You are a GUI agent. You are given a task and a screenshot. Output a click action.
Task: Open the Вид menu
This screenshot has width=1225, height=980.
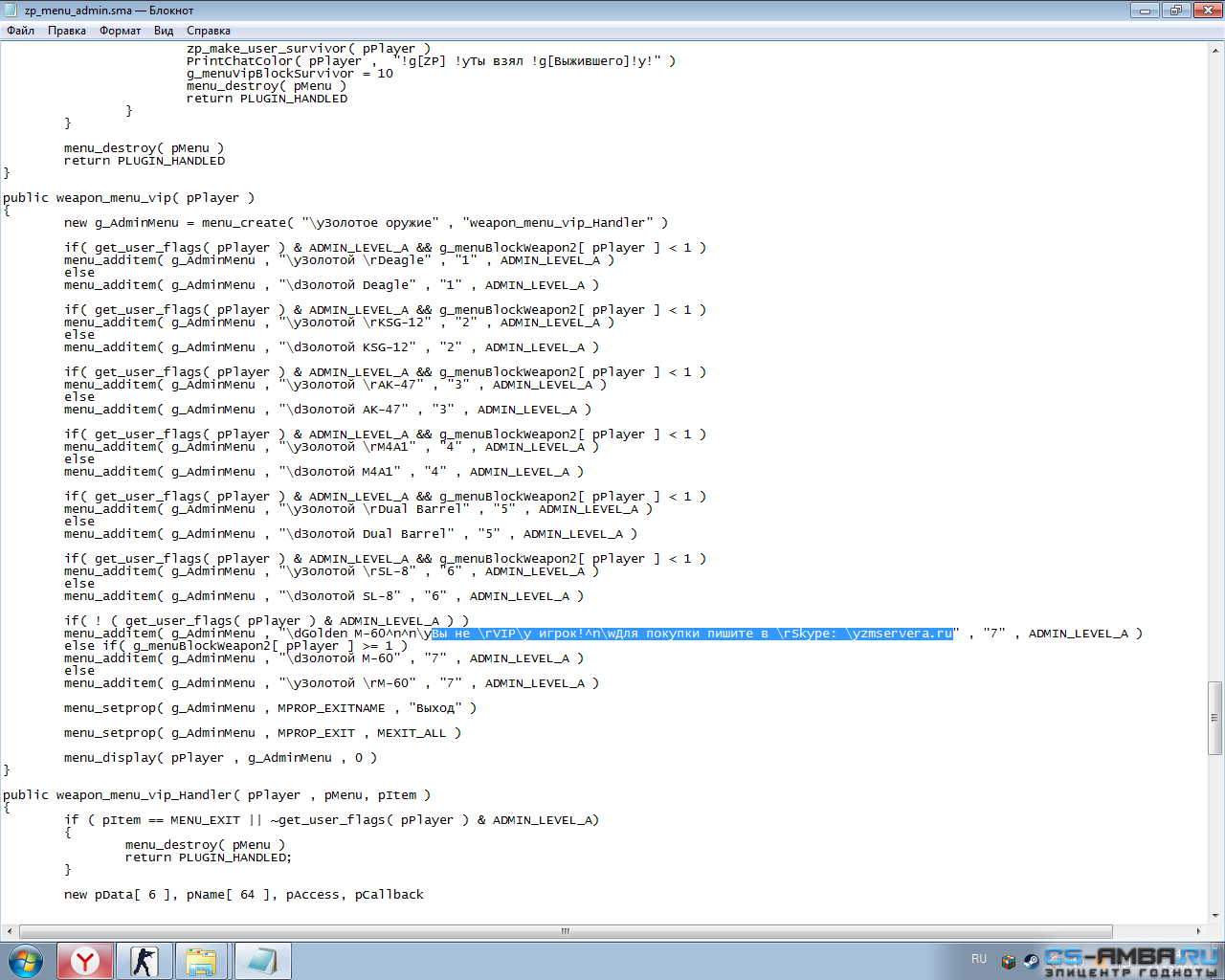click(x=164, y=31)
